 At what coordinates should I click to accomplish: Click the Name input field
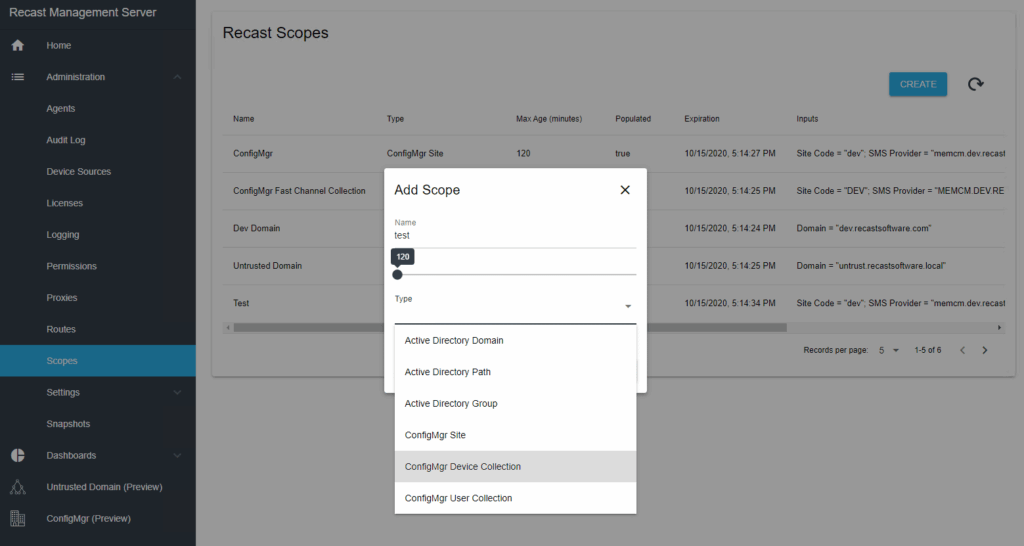[x=514, y=236]
